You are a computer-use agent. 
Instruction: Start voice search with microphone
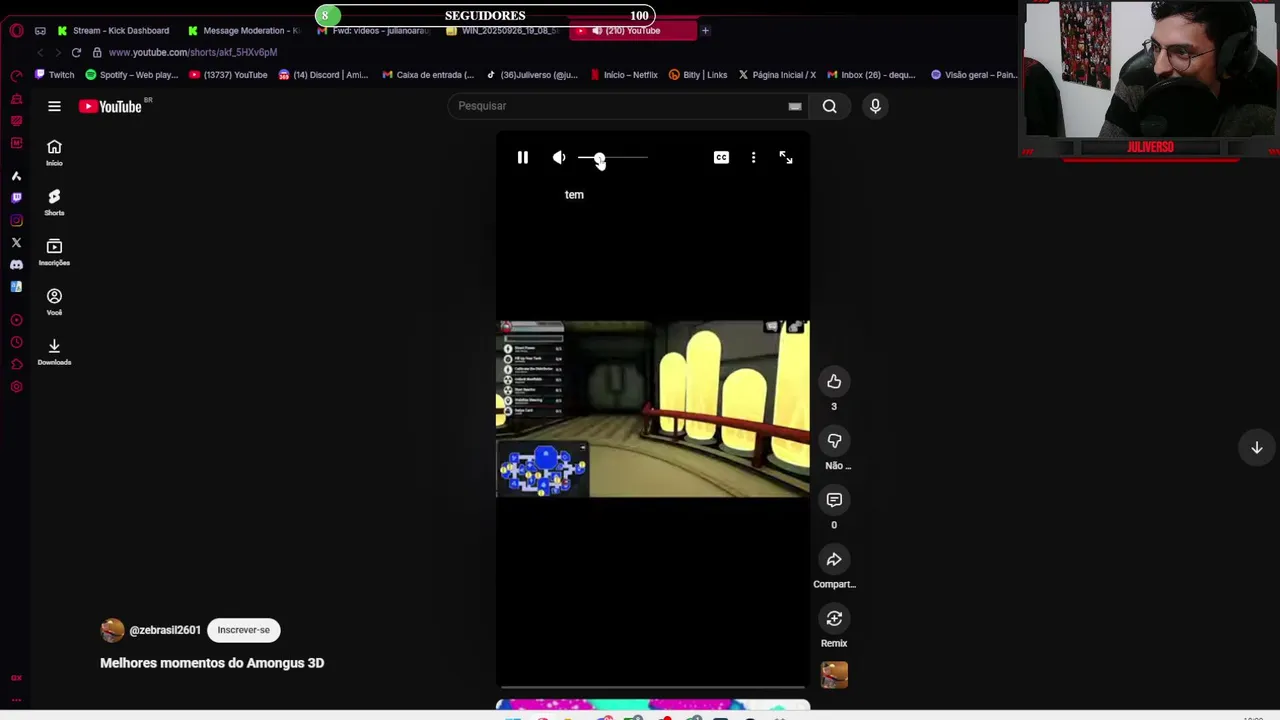click(875, 106)
